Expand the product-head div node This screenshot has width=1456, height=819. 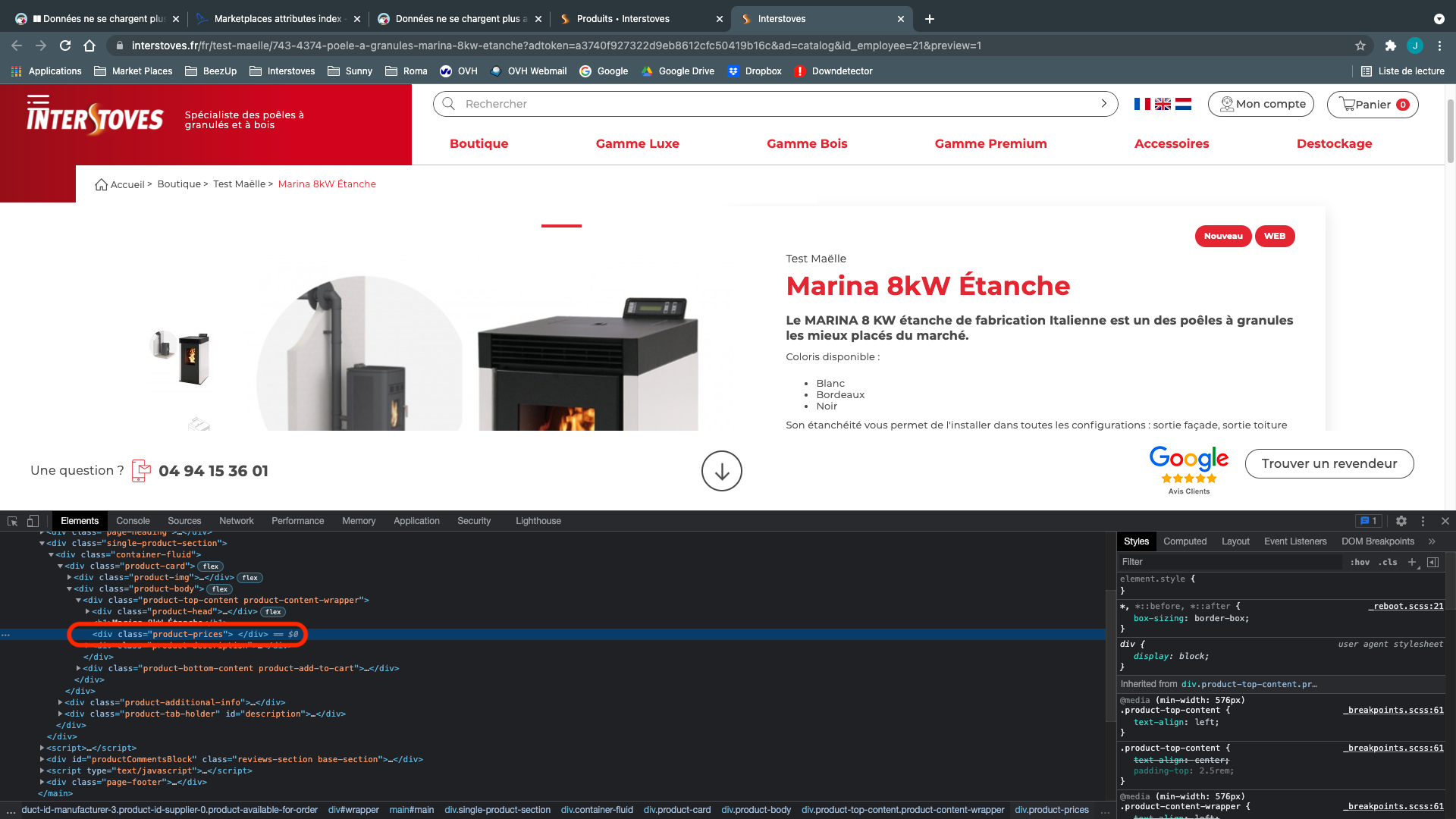[87, 611]
